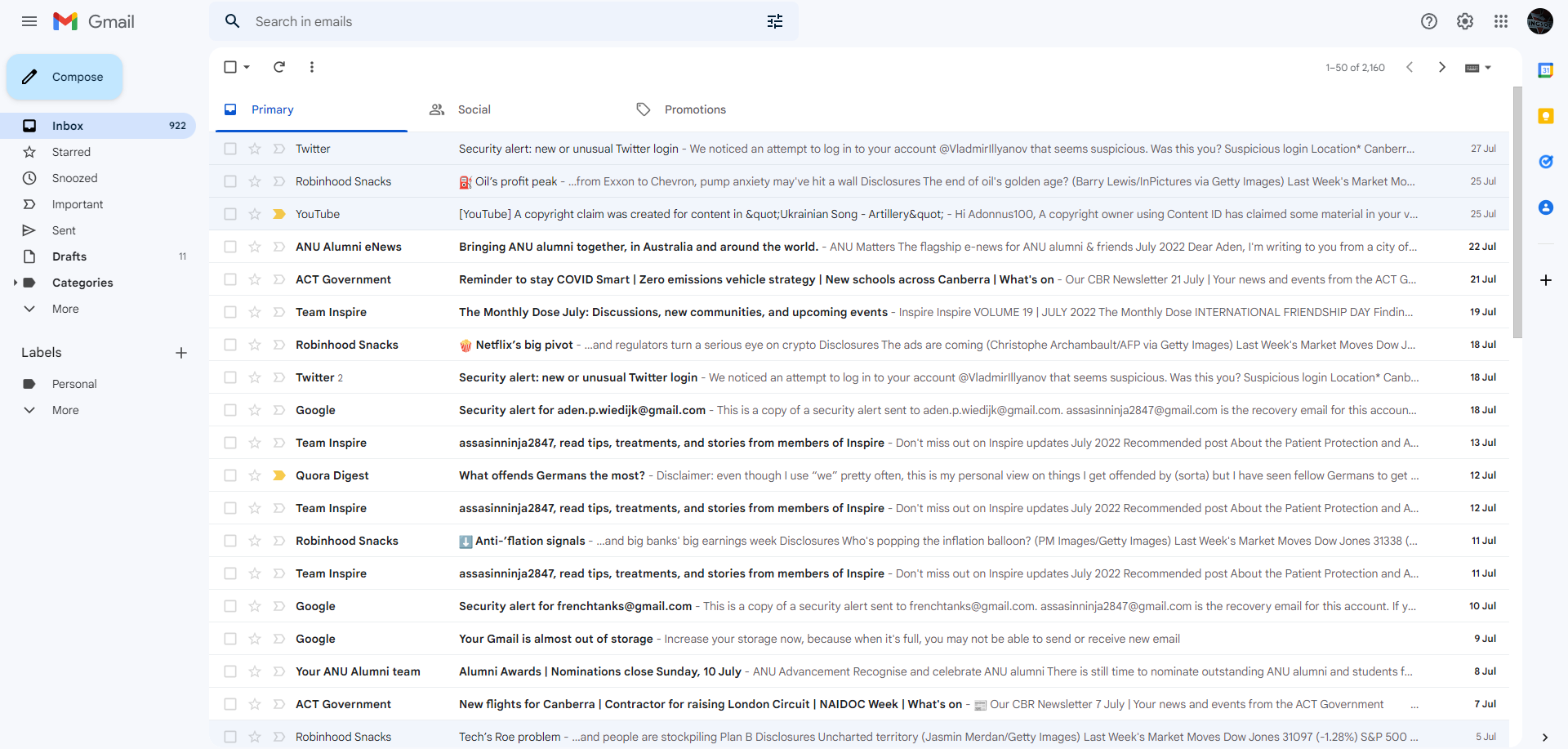Check the Your ANU Alumni team email

pyautogui.click(x=230, y=671)
